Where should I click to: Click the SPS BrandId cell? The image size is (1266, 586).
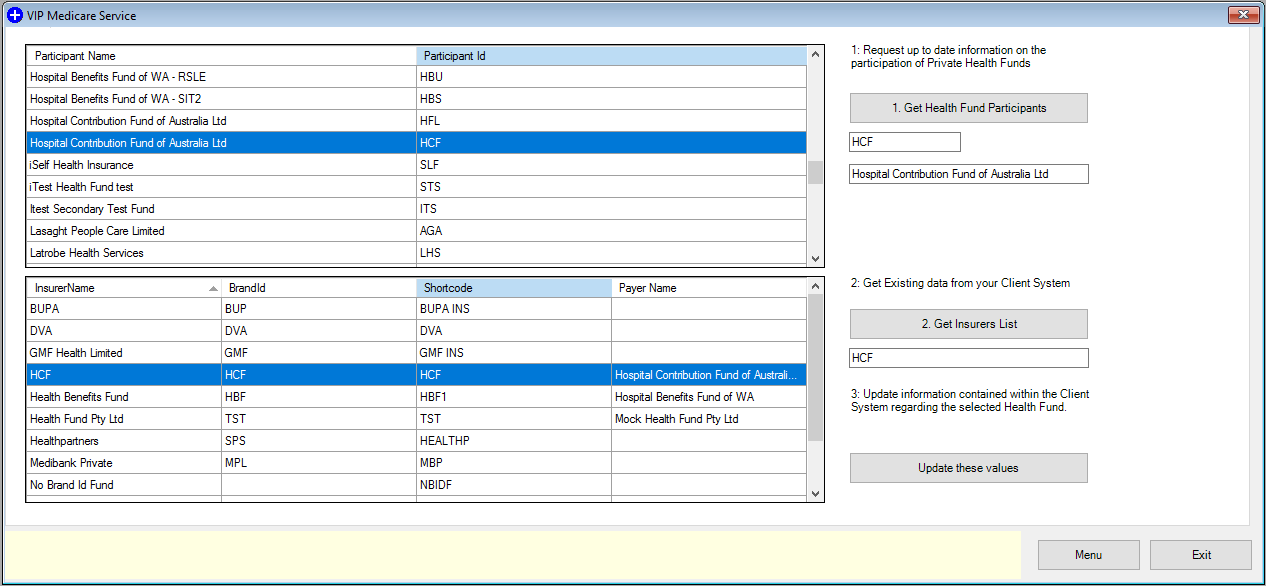click(x=318, y=441)
